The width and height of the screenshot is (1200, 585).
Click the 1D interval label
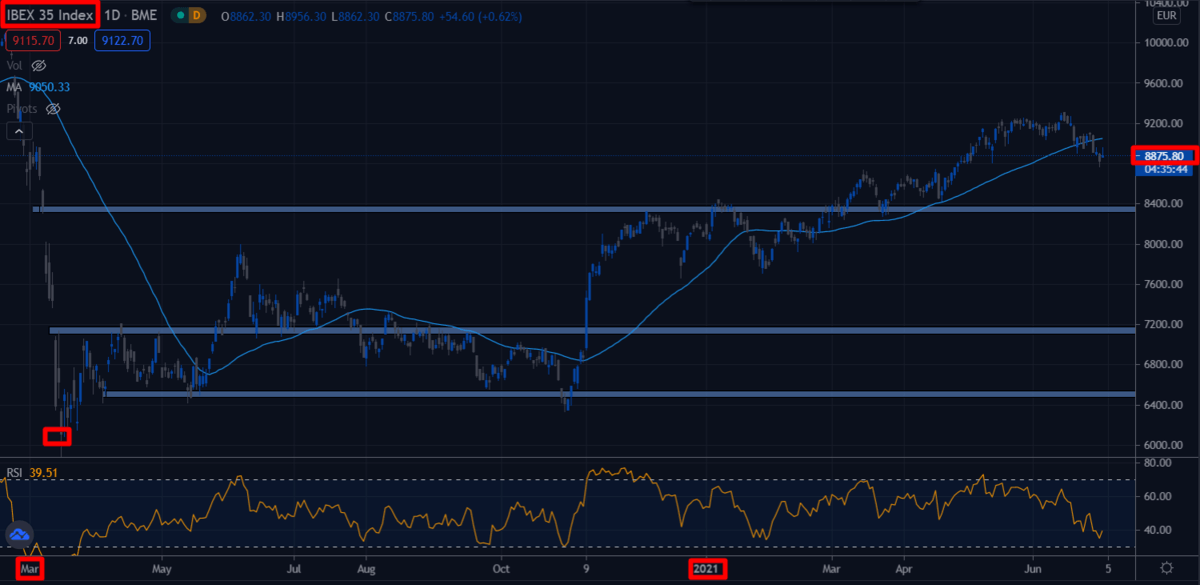pyautogui.click(x=113, y=16)
